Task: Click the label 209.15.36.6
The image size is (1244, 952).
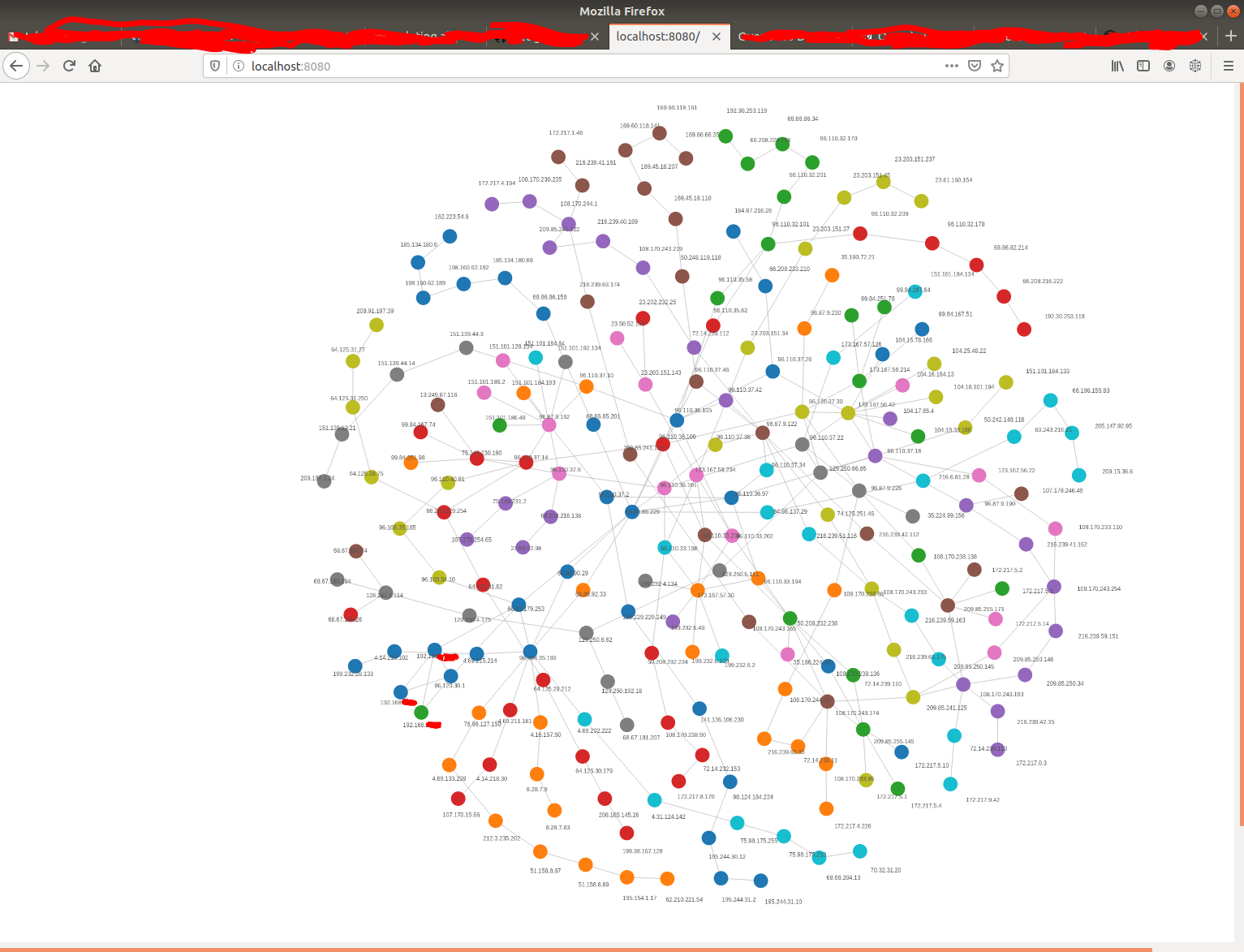Action: (x=1117, y=472)
